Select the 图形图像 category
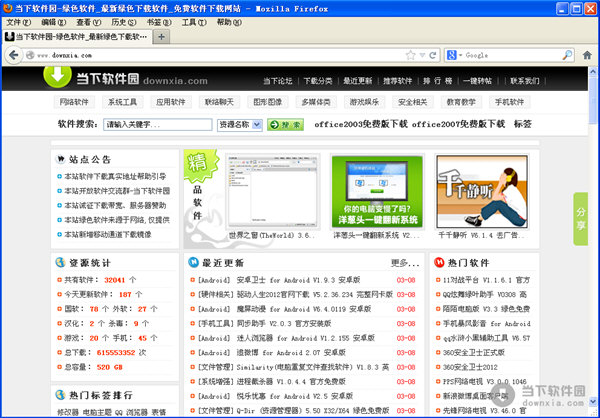 (x=267, y=102)
